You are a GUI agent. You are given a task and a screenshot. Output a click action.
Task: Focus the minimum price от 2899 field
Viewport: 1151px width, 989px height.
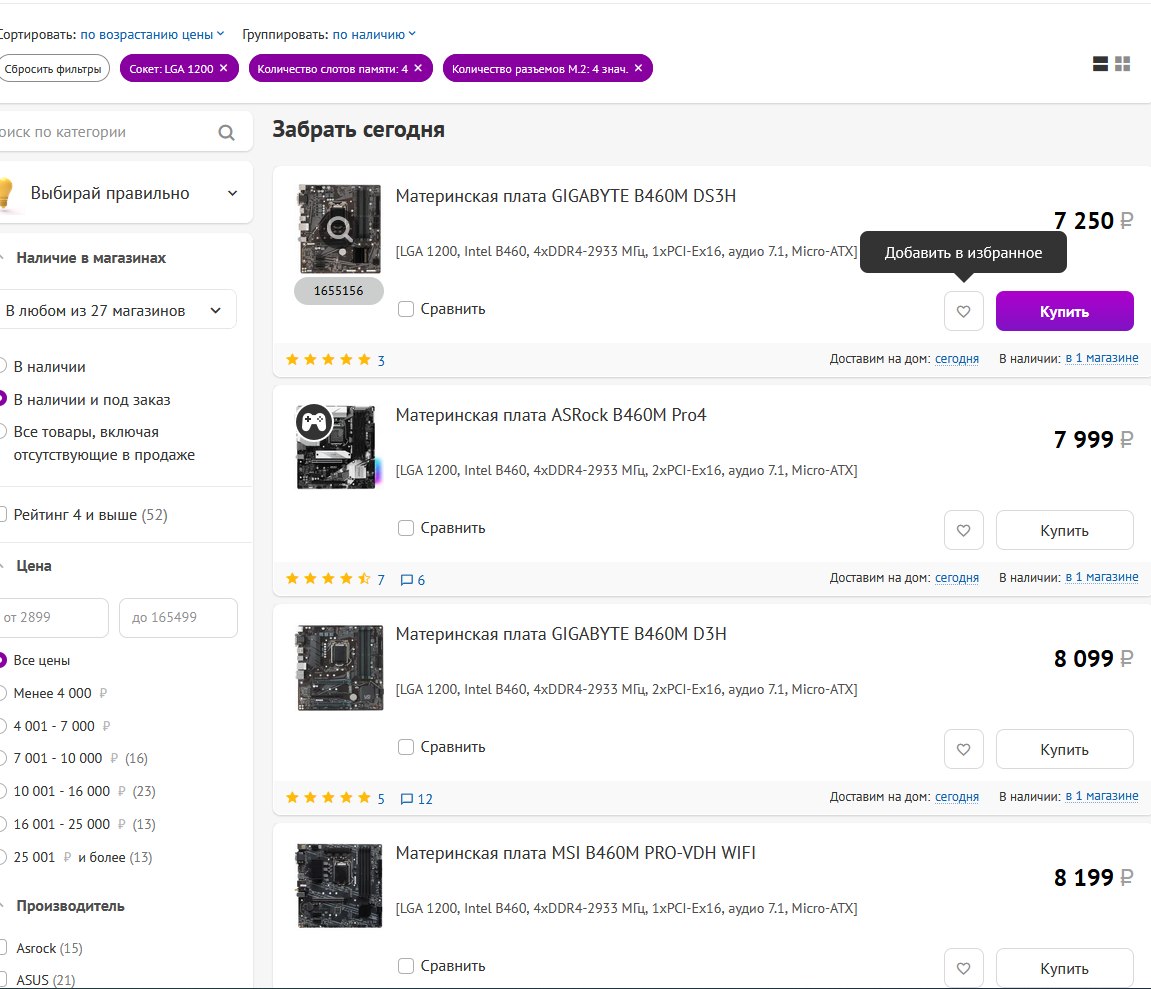tap(54, 617)
